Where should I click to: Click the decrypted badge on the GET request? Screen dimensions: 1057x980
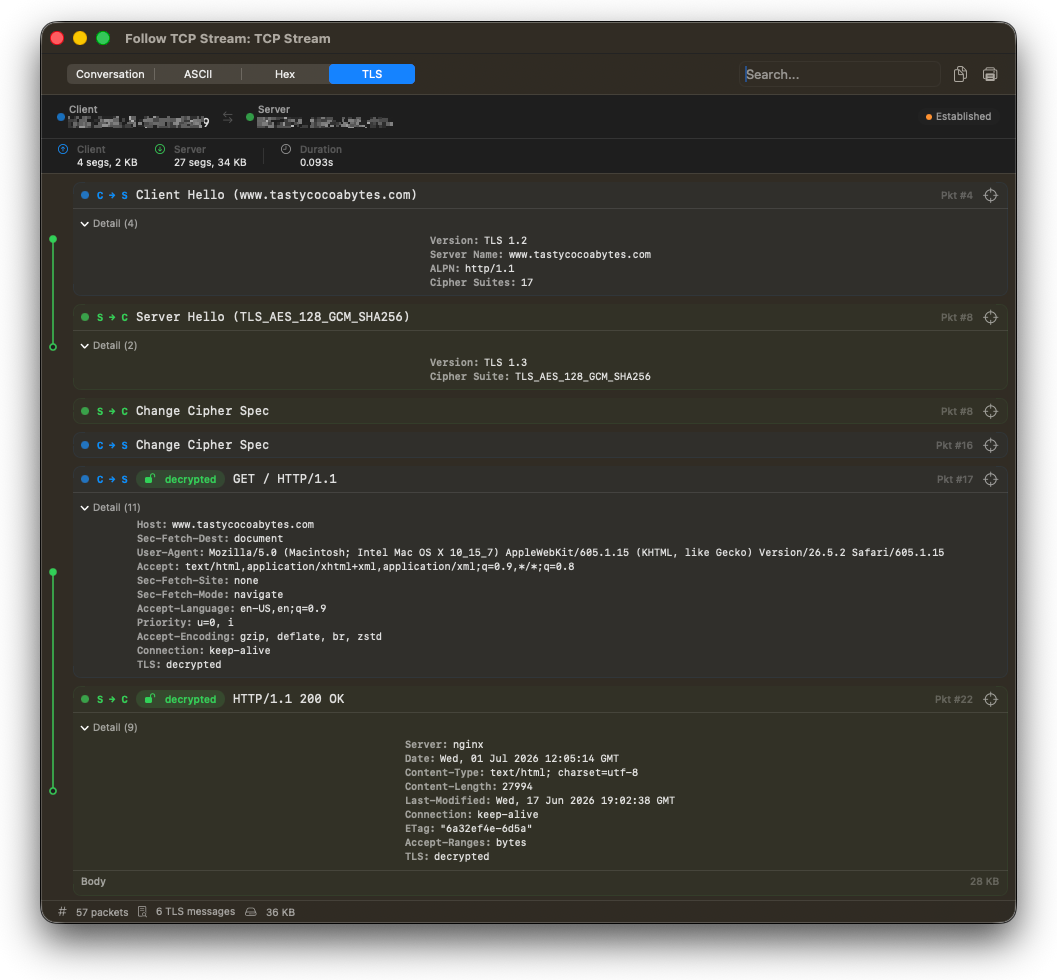(x=181, y=479)
